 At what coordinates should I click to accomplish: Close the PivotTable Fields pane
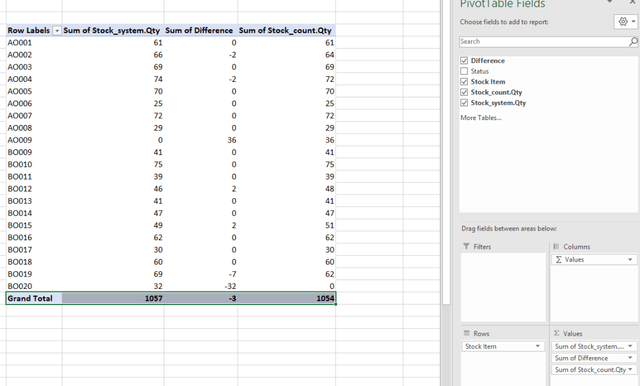pos(632,2)
